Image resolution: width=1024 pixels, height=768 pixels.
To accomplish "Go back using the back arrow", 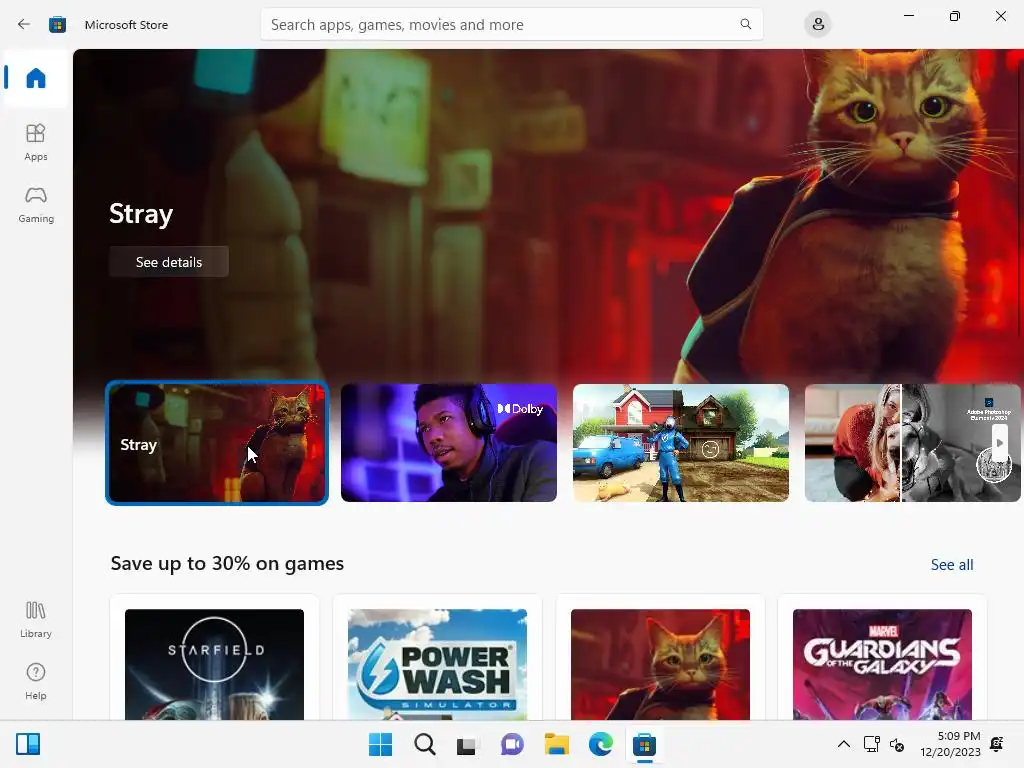I will [x=24, y=25].
